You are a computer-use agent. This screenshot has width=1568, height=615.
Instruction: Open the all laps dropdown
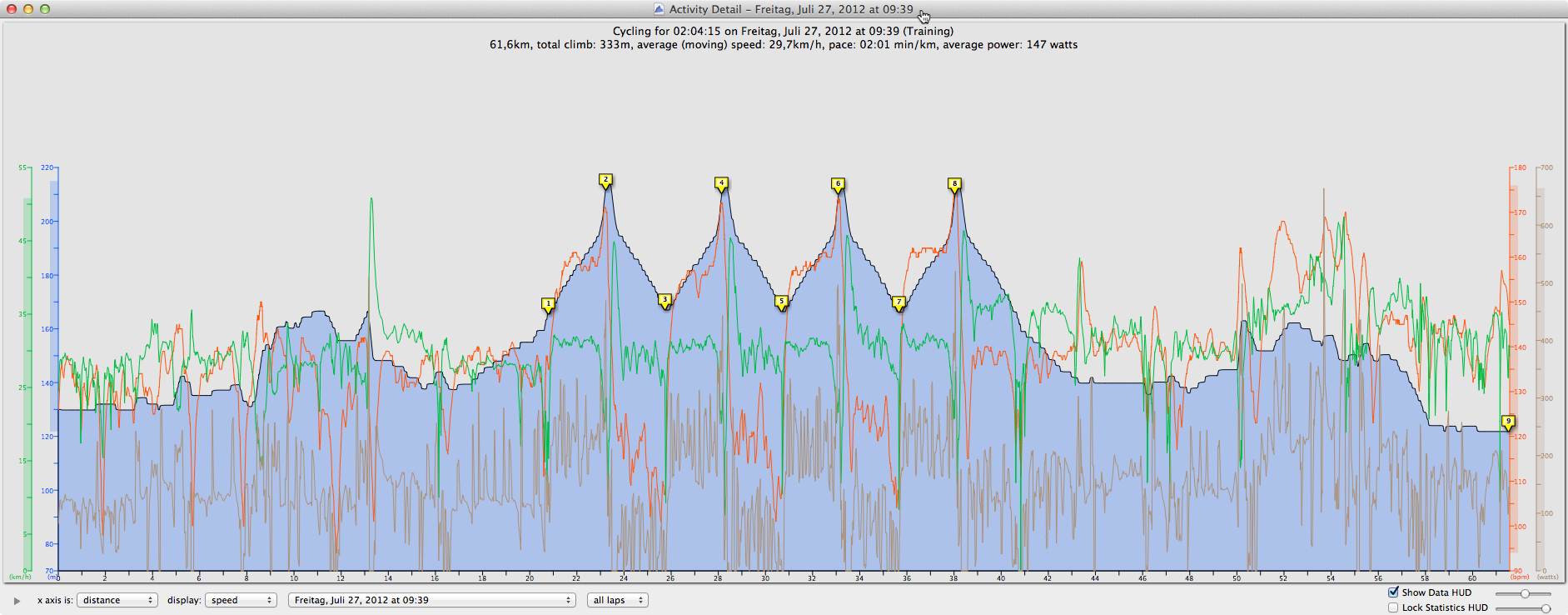tap(617, 600)
